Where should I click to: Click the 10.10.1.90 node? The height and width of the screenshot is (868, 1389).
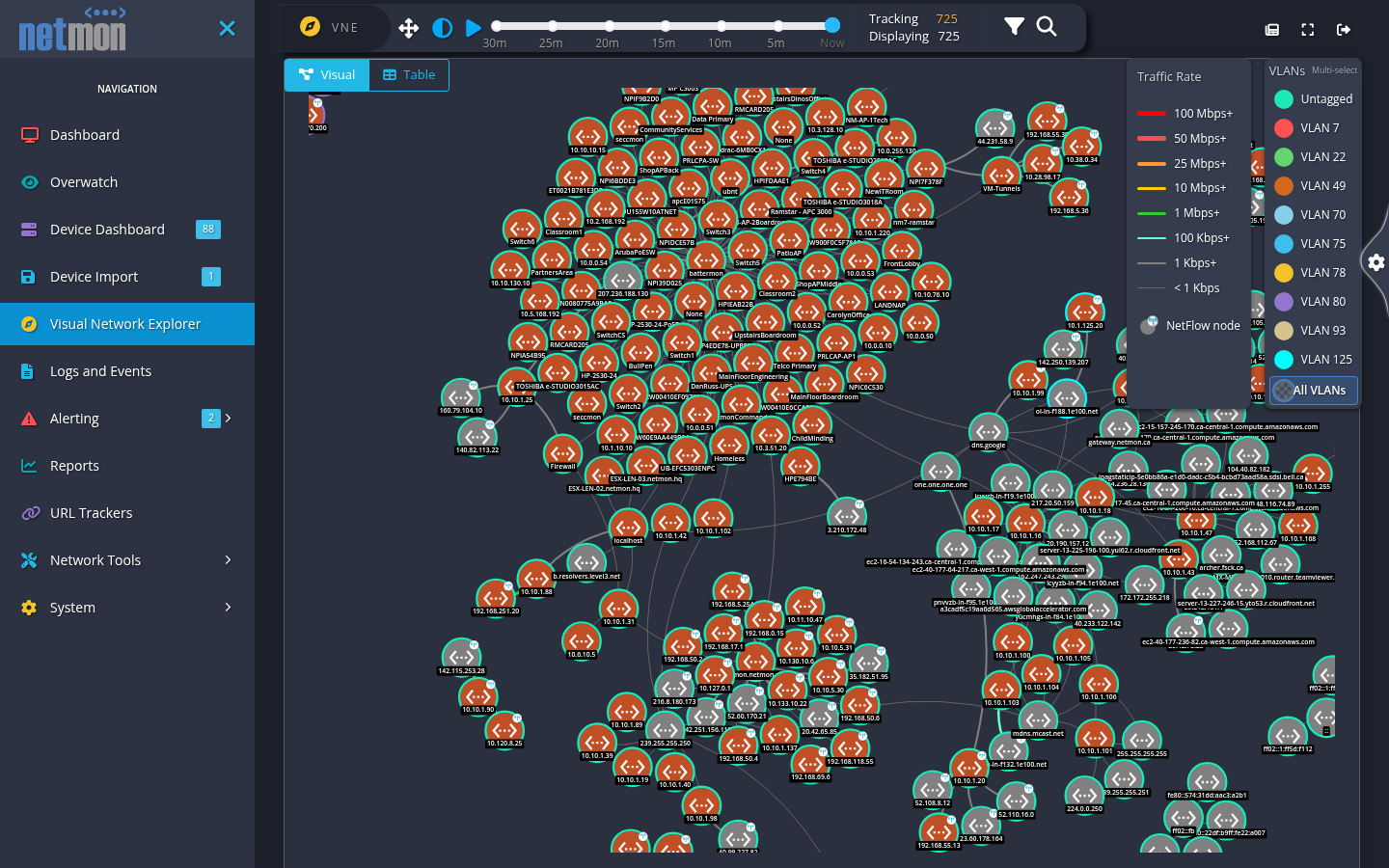477,695
